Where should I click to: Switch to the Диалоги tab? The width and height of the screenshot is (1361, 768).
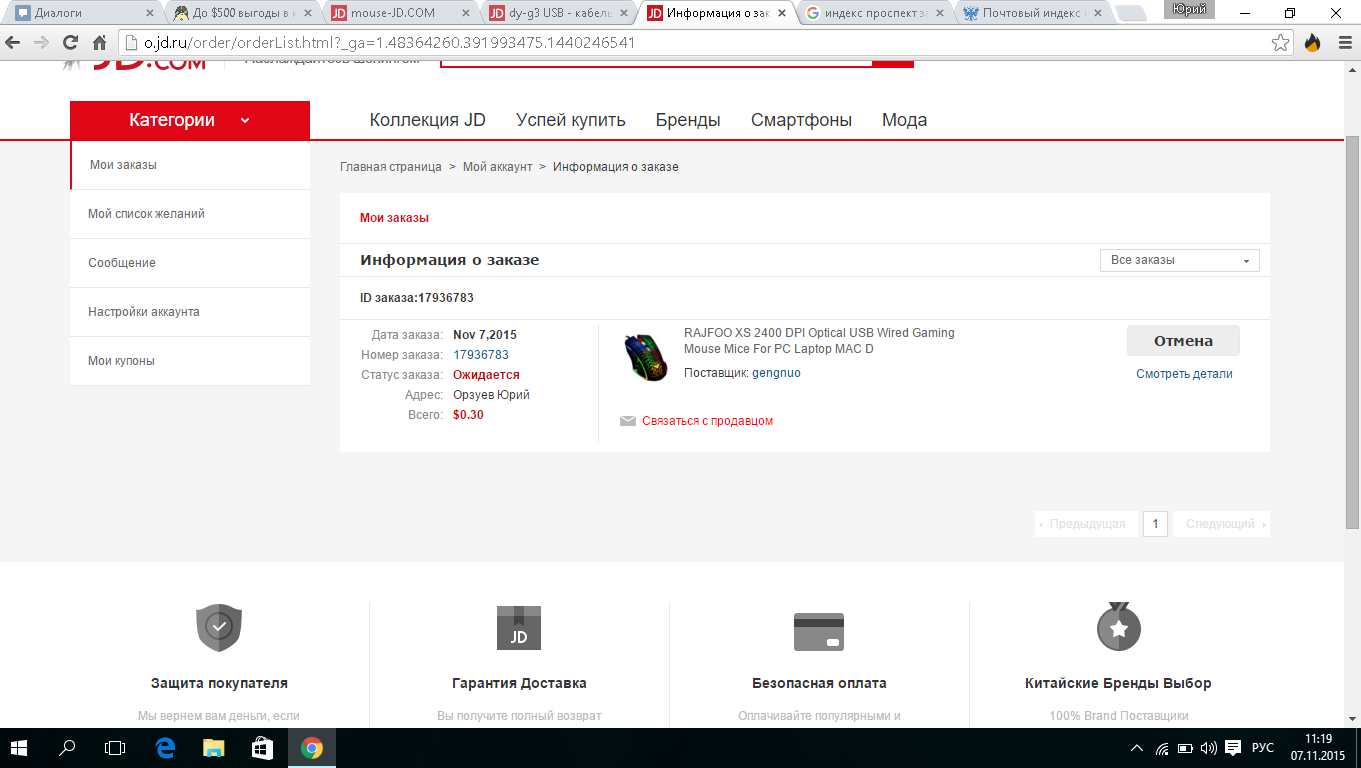click(83, 14)
